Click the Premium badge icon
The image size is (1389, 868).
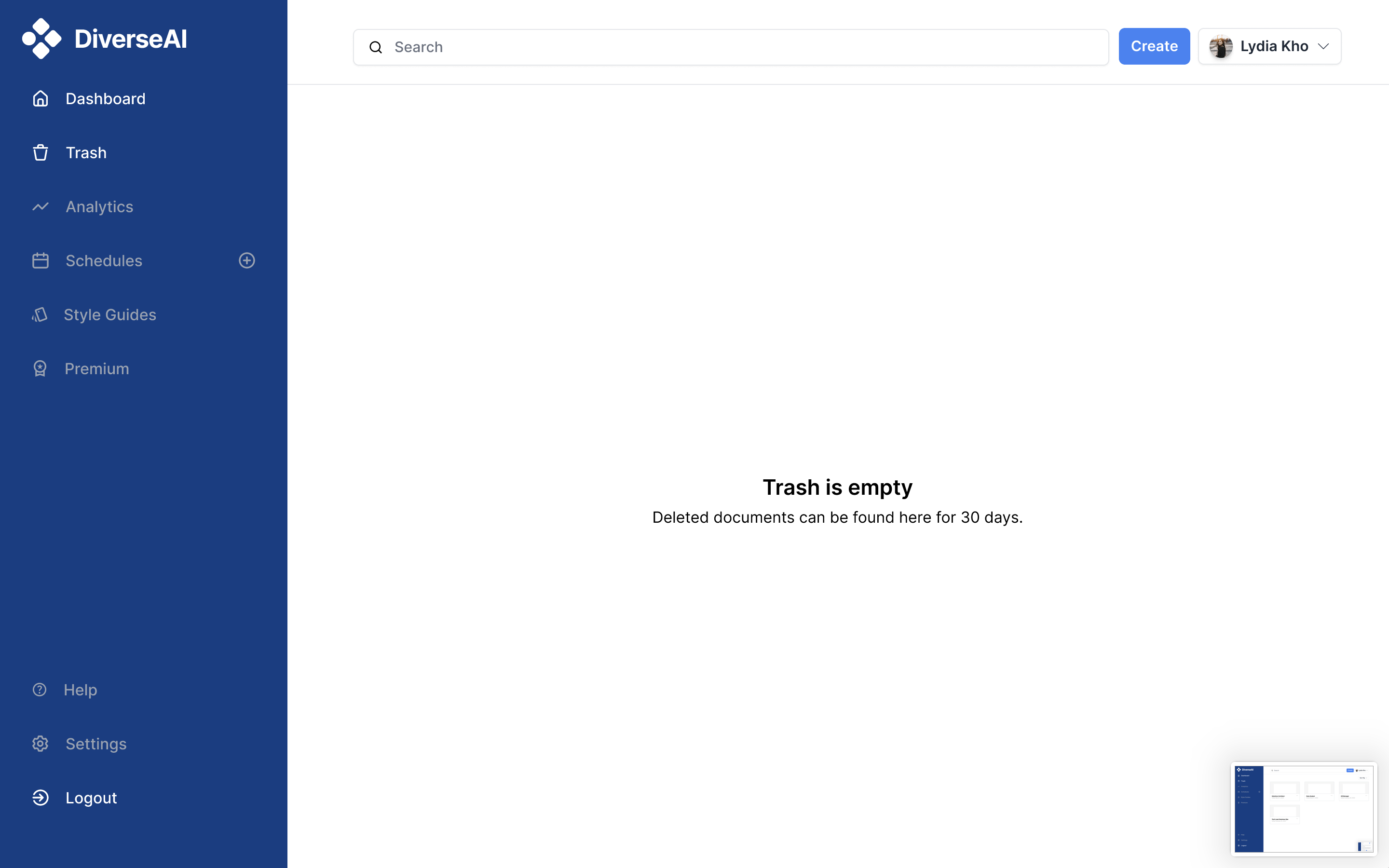(40, 368)
